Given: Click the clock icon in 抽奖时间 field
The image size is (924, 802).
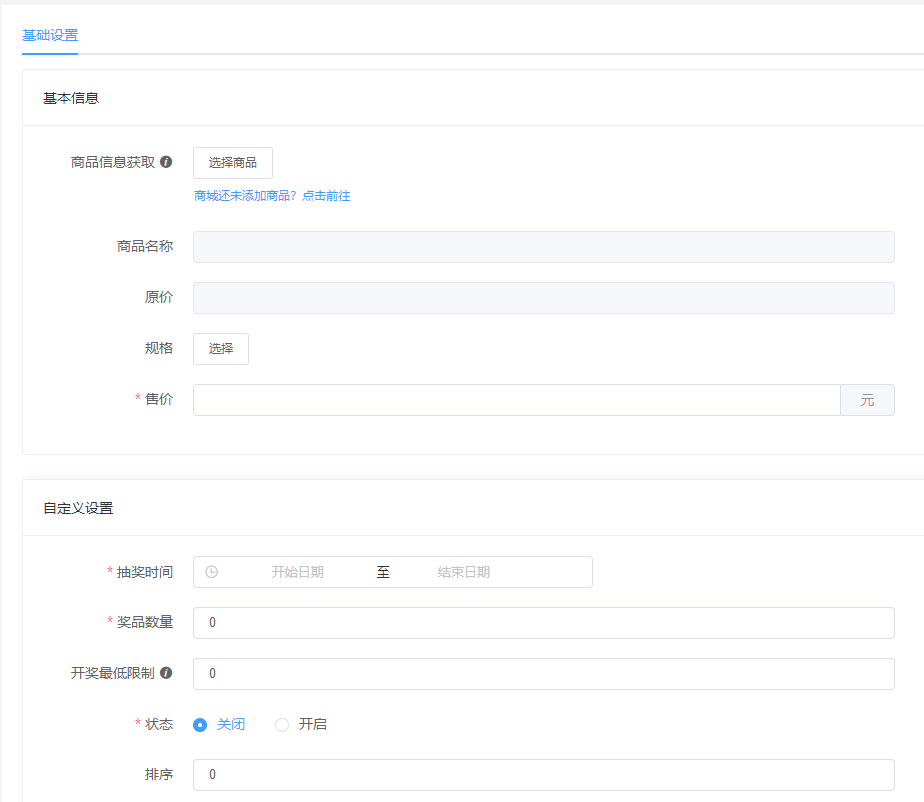Looking at the screenshot, I should pyautogui.click(x=211, y=572).
